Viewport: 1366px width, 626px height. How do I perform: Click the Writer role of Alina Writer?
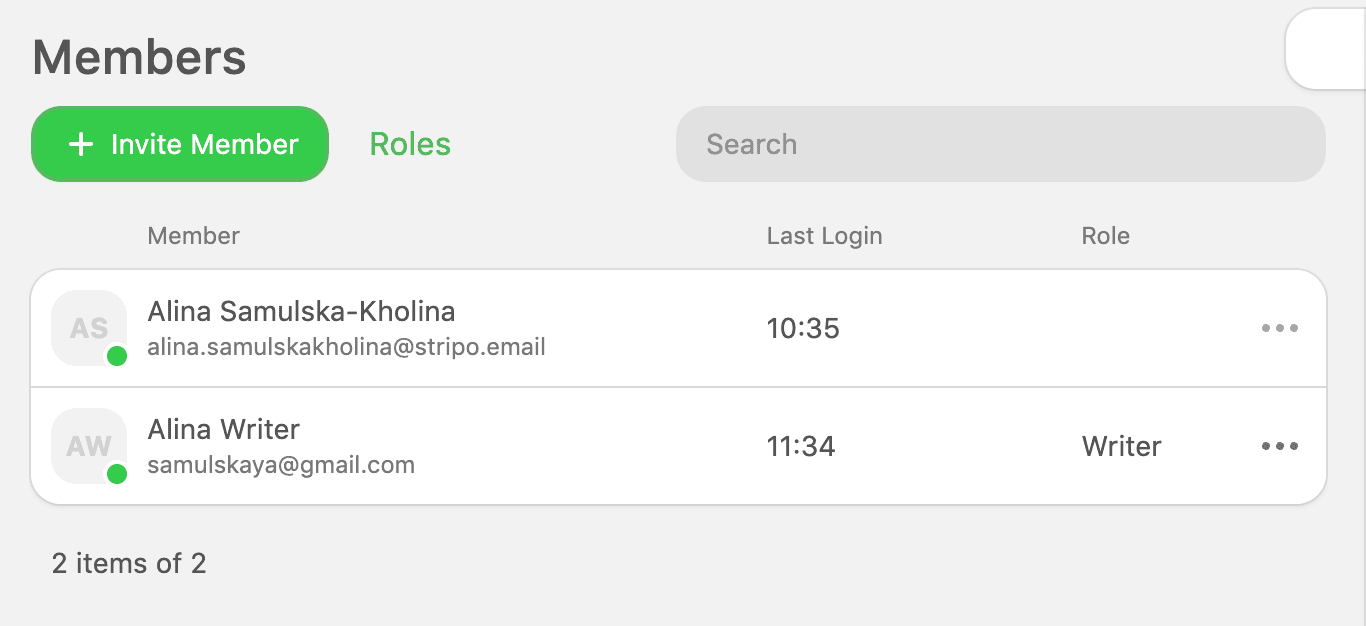pos(1121,446)
